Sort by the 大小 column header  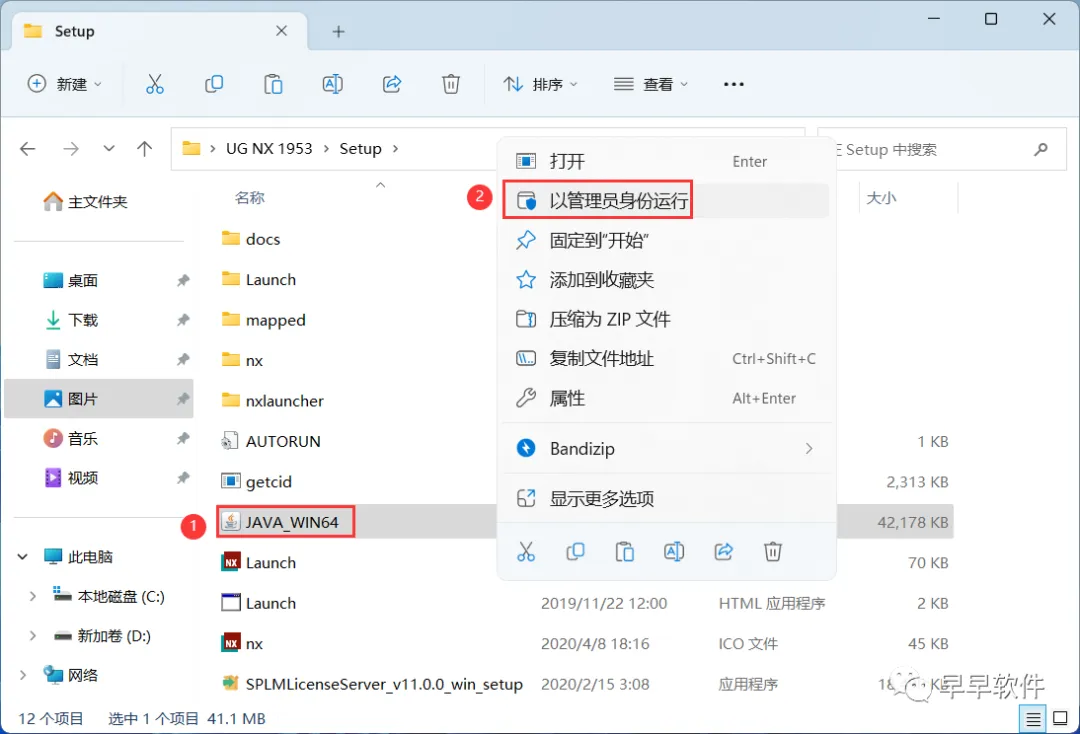881,198
